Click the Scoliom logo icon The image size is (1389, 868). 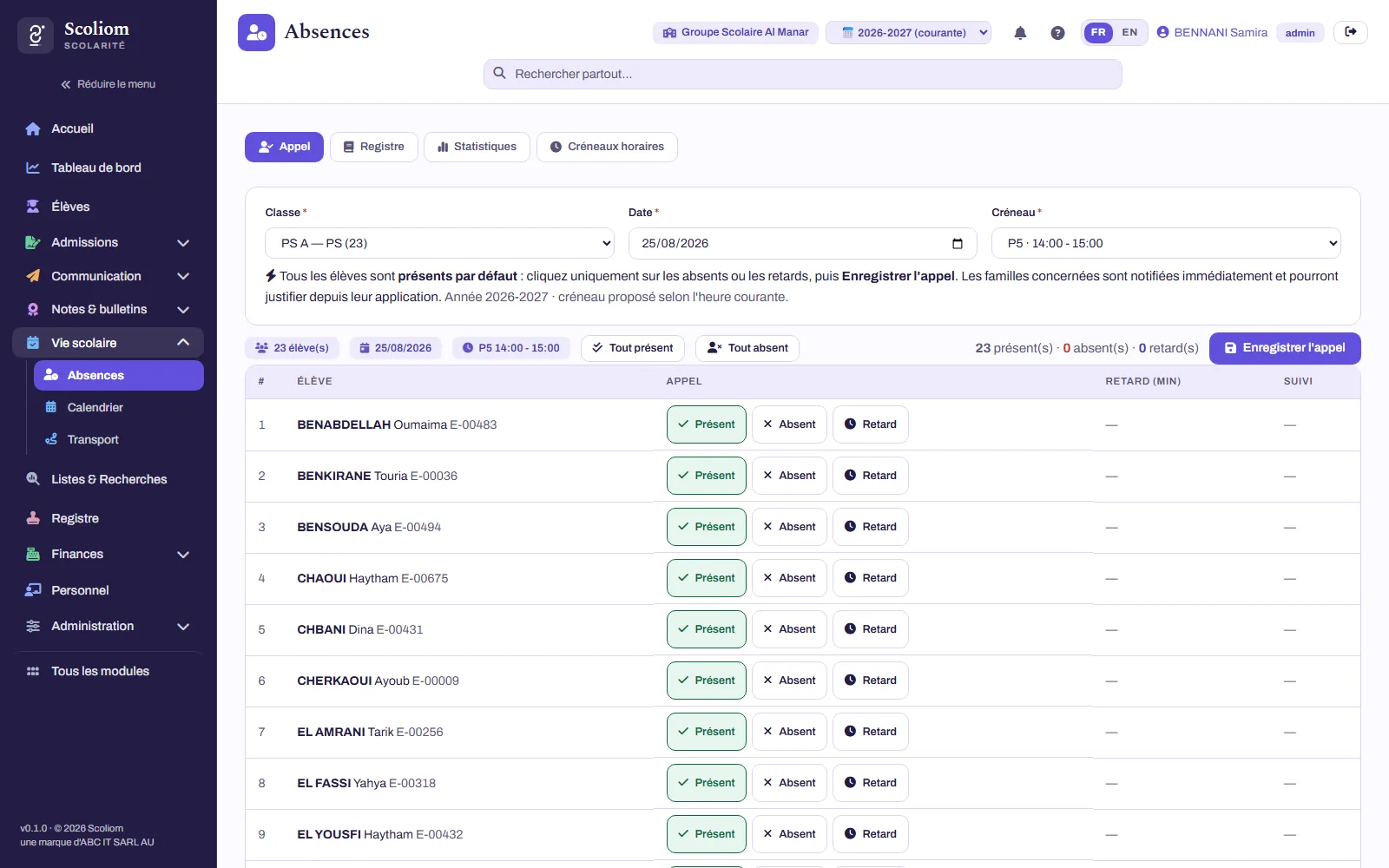pos(36,36)
